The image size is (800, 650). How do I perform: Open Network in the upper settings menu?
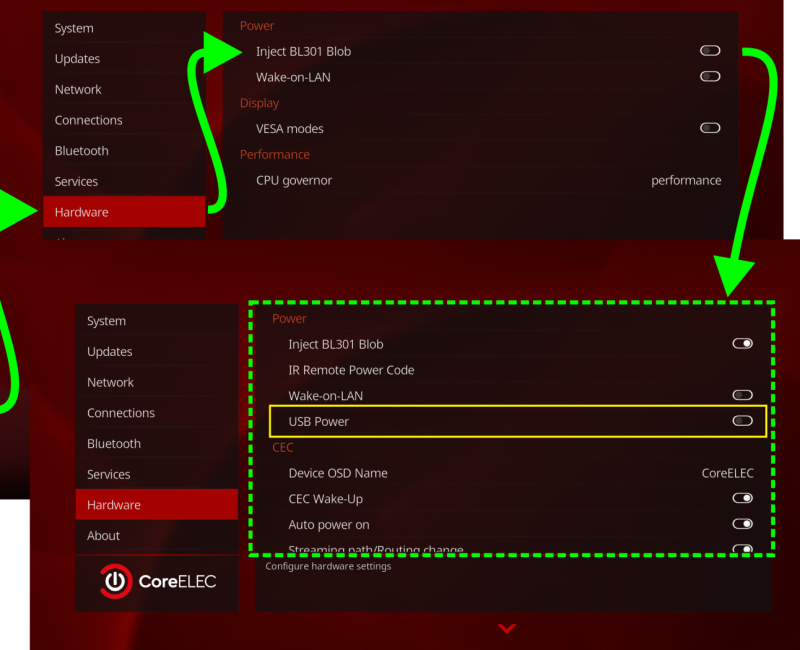click(124, 89)
